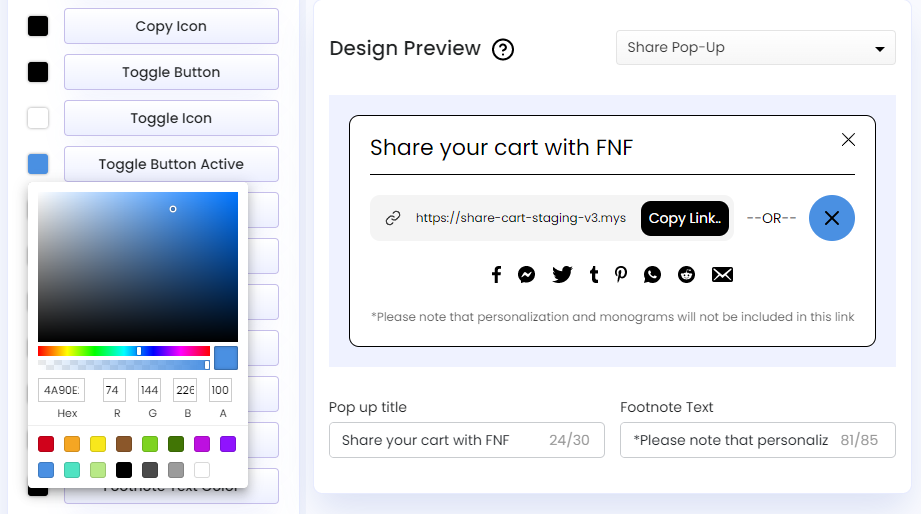This screenshot has height=514, width=921.
Task: Click the Twitter share icon
Action: tap(562, 274)
